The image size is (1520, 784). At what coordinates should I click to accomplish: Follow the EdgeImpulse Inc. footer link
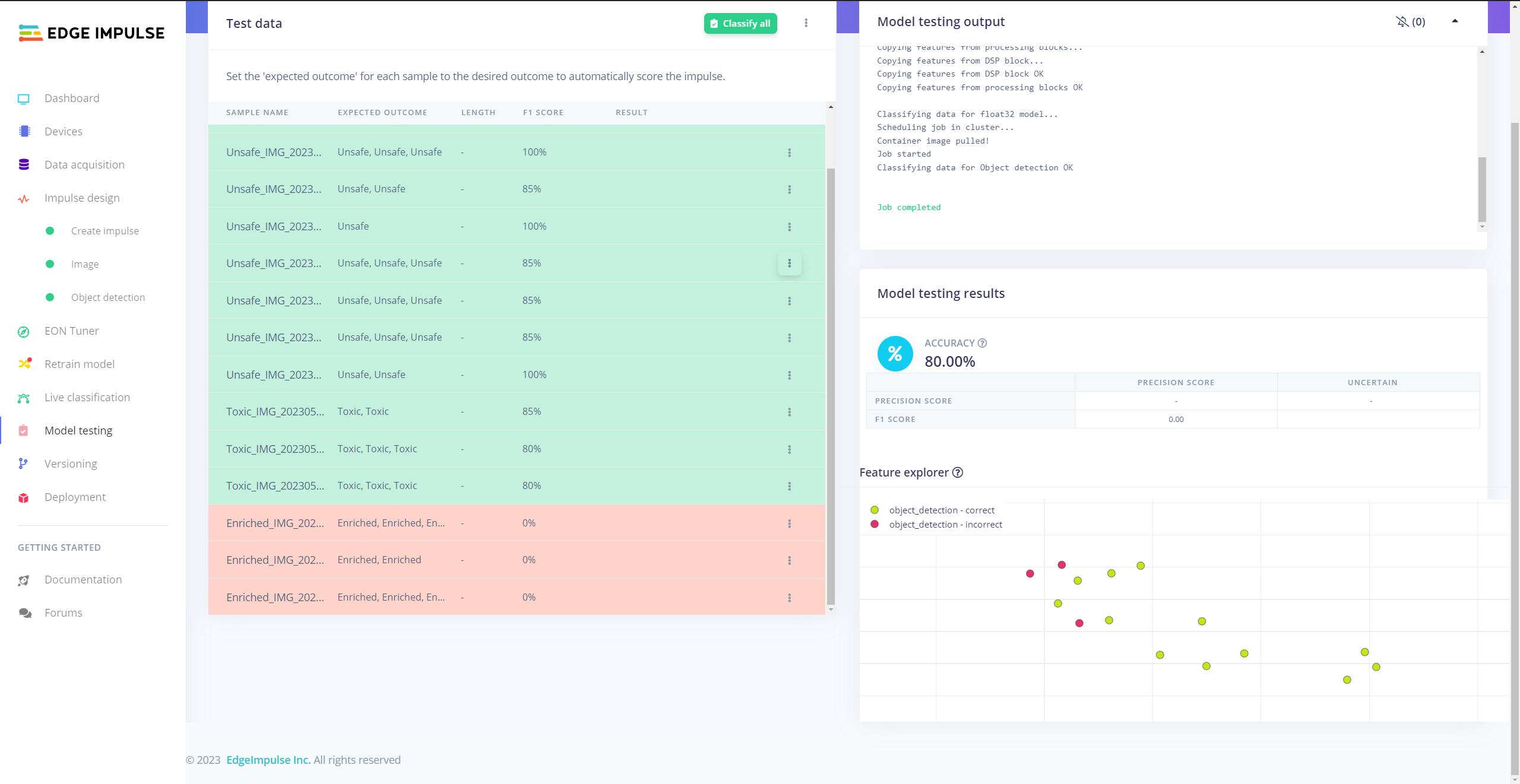click(x=268, y=760)
